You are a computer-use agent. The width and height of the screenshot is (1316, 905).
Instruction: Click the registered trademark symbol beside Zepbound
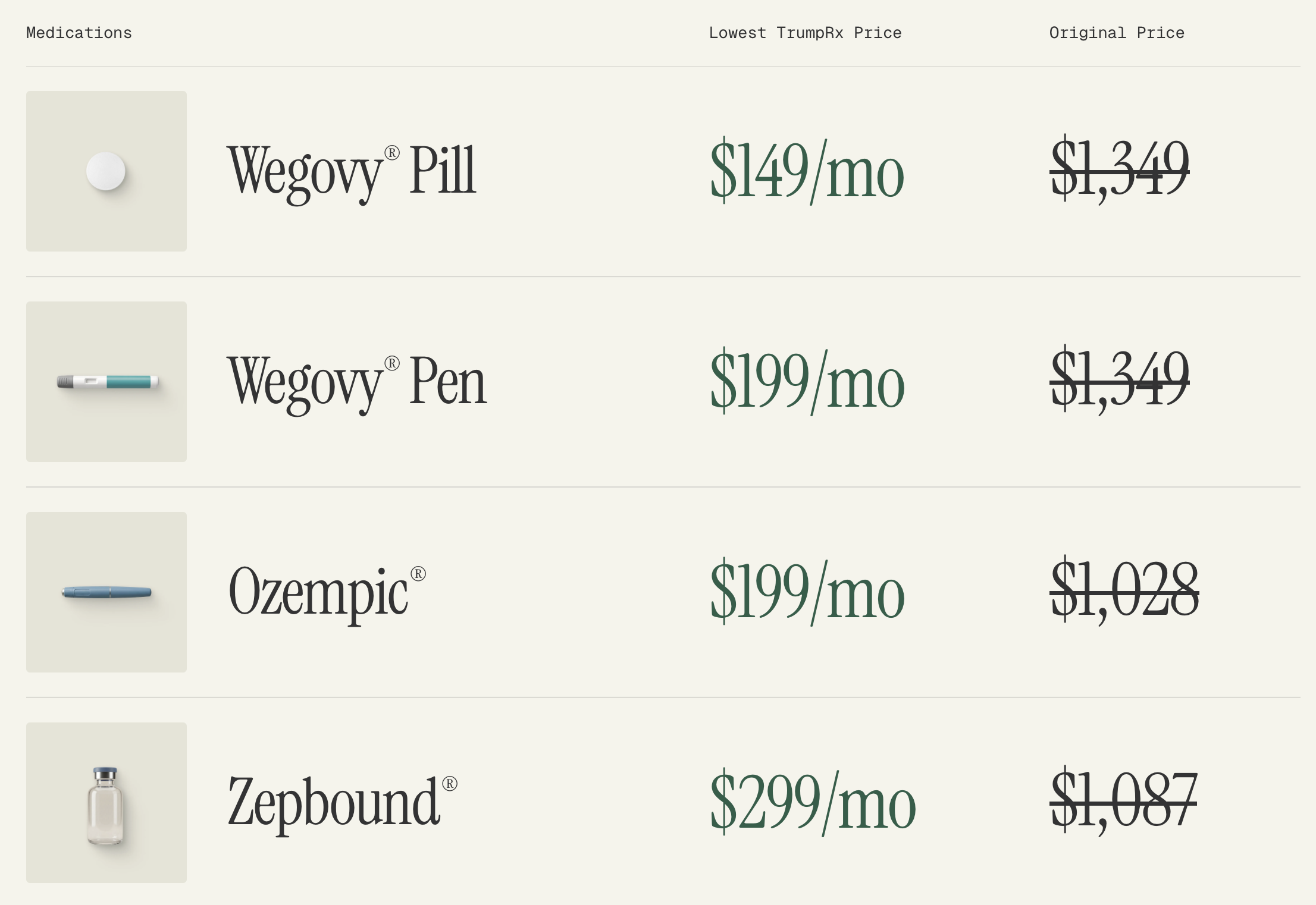(450, 784)
